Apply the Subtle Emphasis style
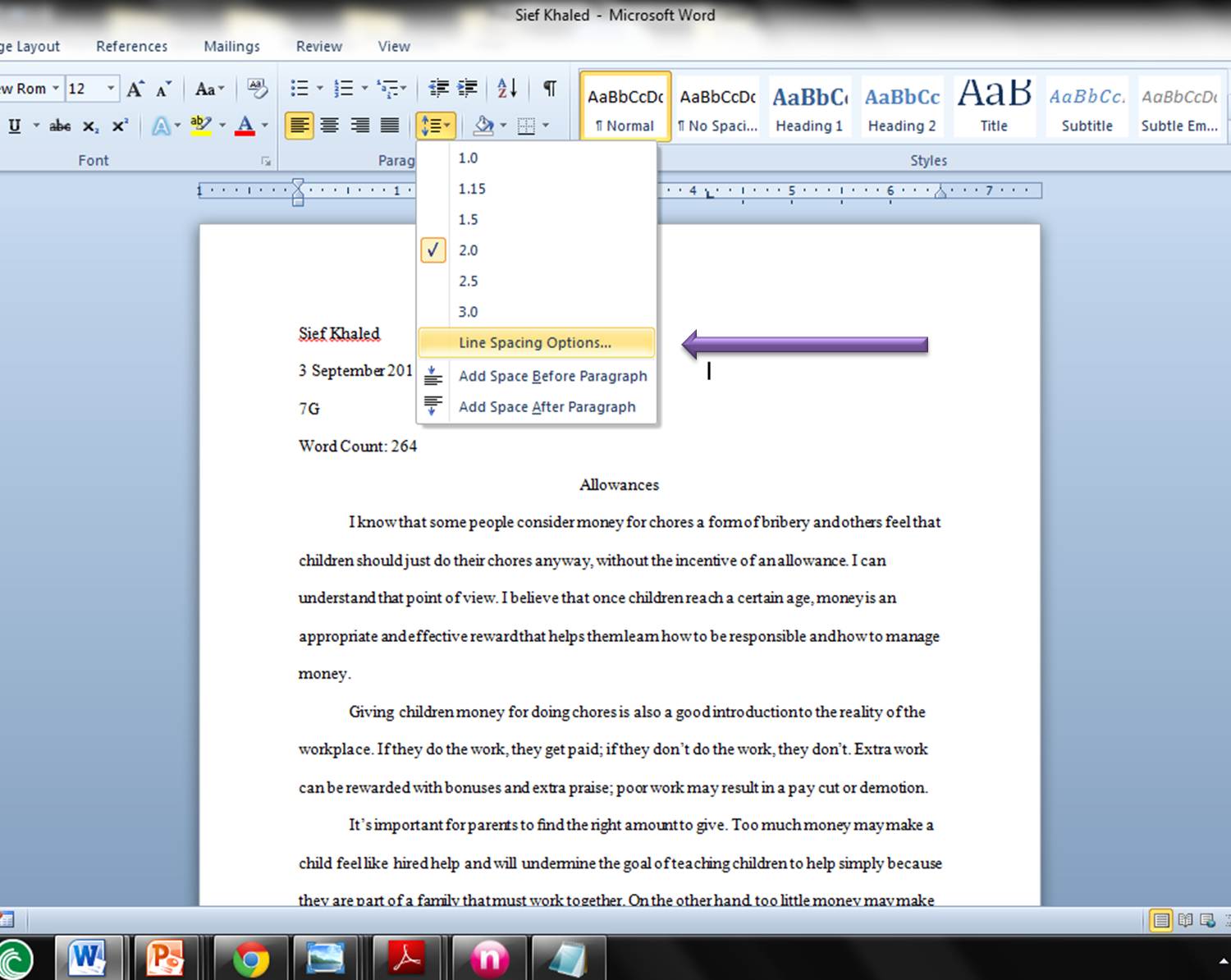The image size is (1231, 980). pos(1179,106)
